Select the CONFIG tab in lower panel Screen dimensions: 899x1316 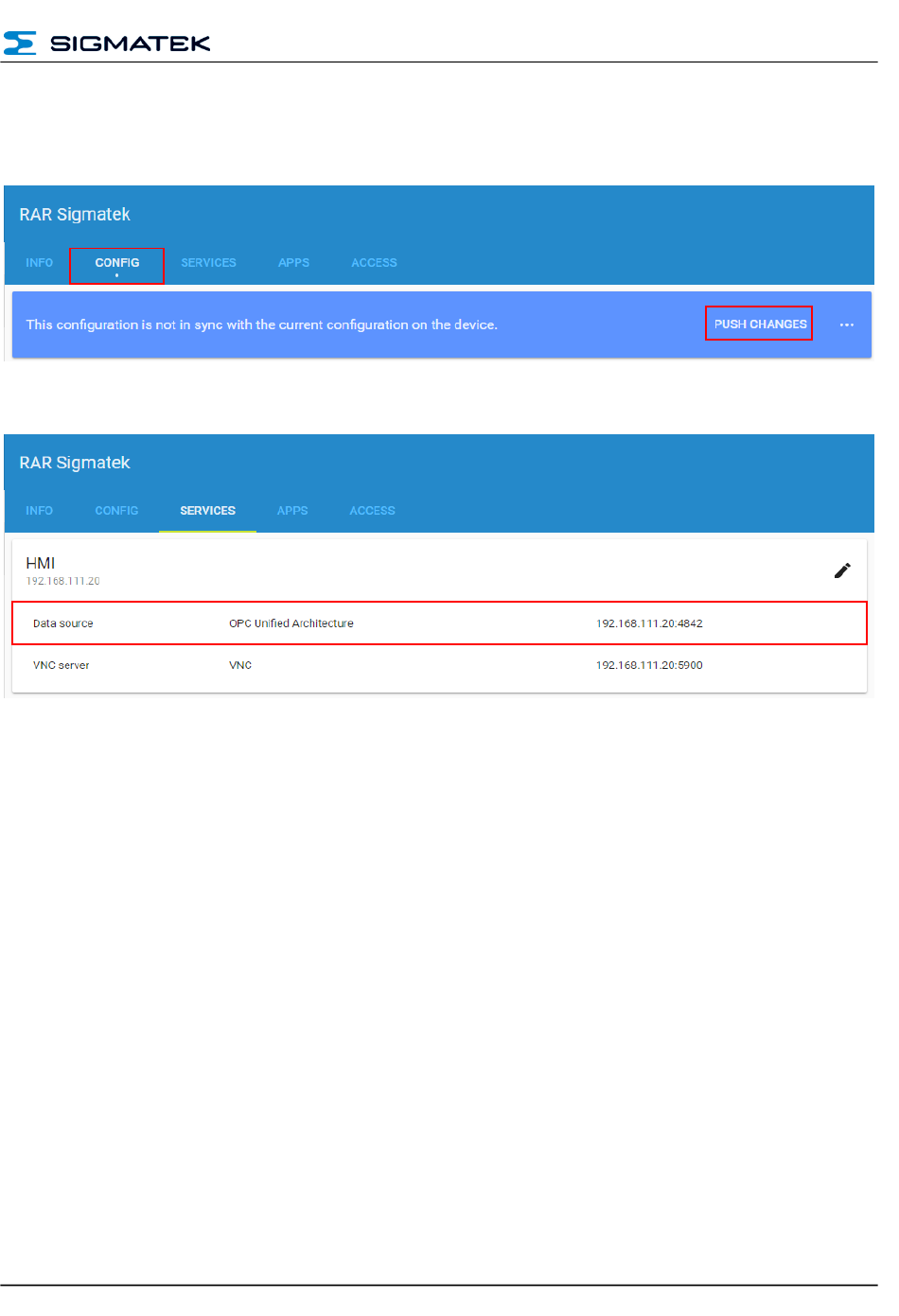116,511
